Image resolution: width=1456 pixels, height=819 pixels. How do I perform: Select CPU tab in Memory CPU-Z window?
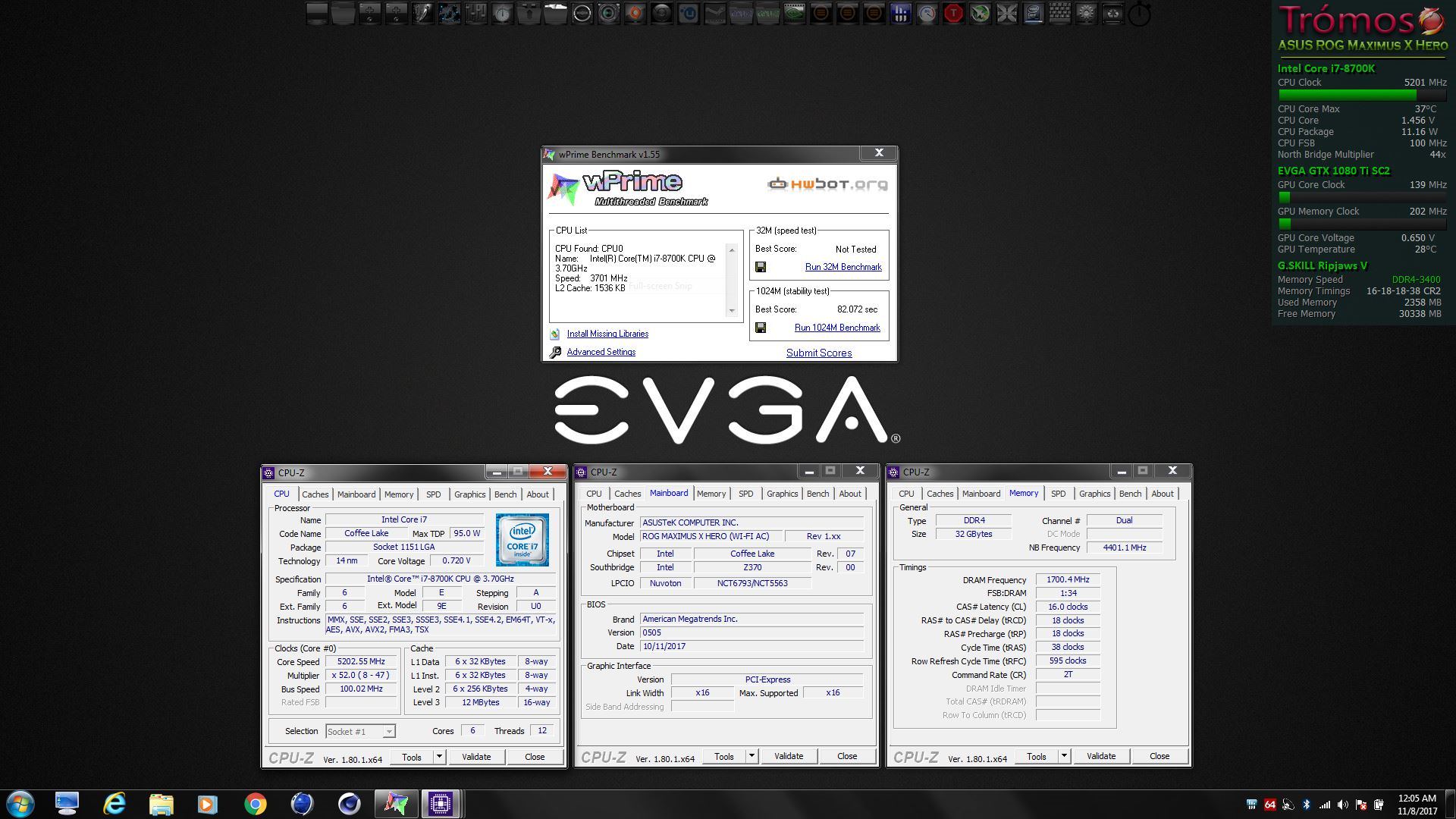(x=906, y=494)
